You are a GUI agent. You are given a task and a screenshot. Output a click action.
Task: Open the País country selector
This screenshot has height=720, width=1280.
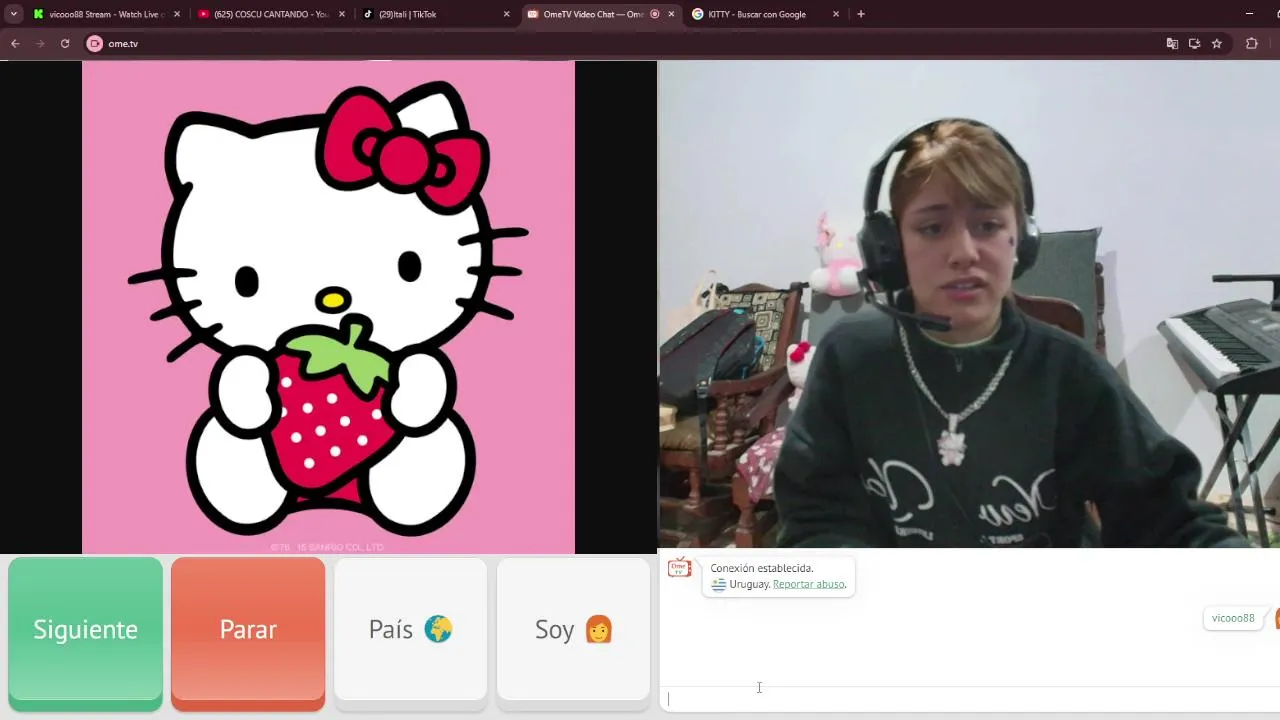(411, 629)
